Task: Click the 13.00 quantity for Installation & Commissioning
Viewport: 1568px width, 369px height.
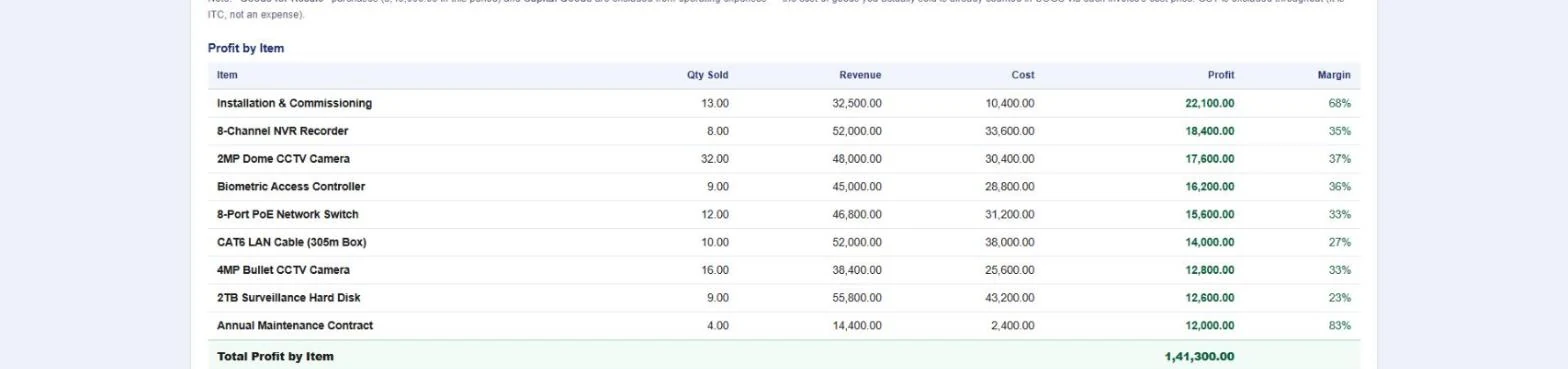Action: tap(715, 103)
